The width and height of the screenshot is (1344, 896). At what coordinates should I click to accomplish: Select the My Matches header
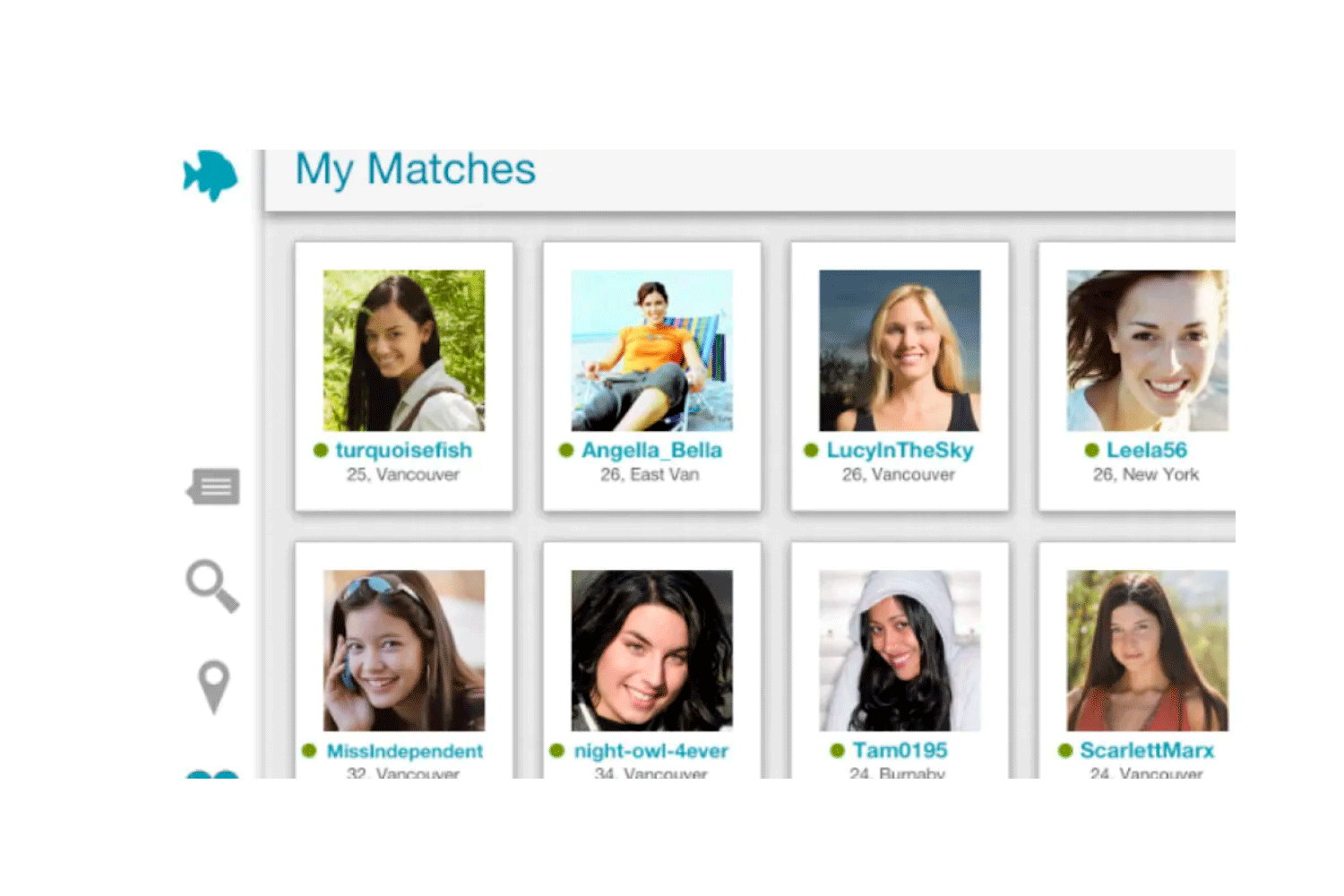[415, 170]
